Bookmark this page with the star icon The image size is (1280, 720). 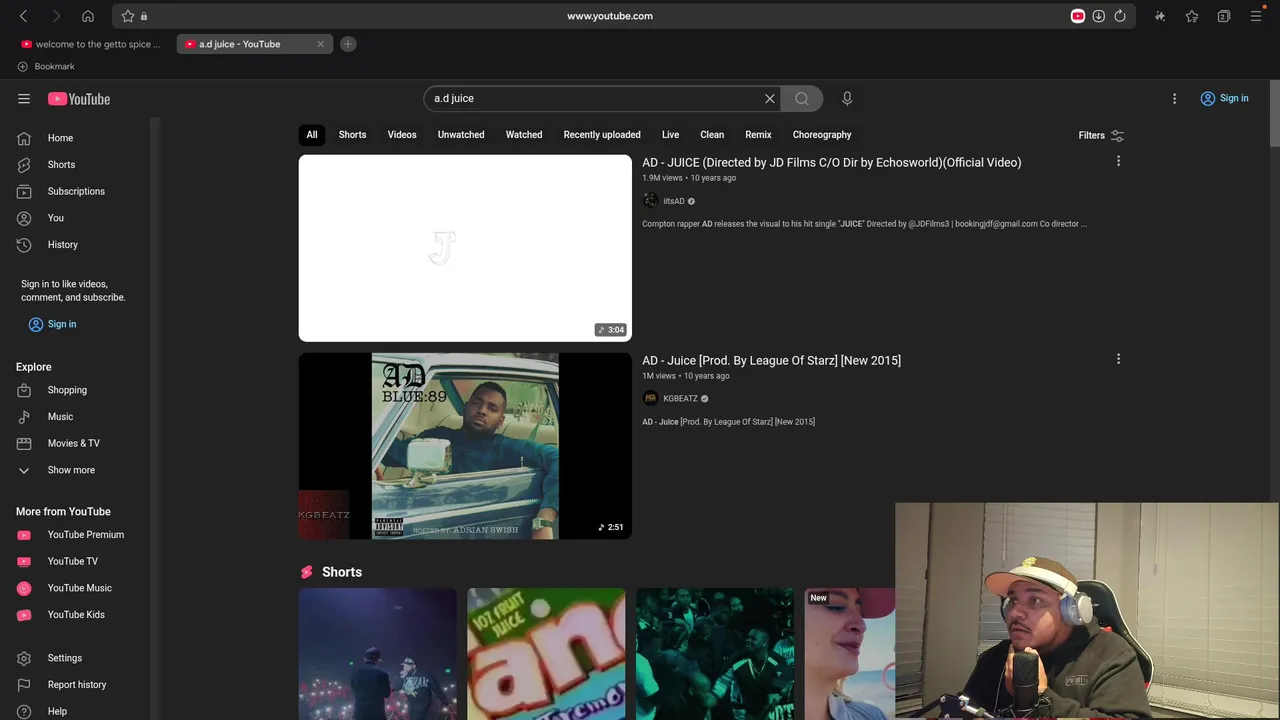click(x=128, y=16)
